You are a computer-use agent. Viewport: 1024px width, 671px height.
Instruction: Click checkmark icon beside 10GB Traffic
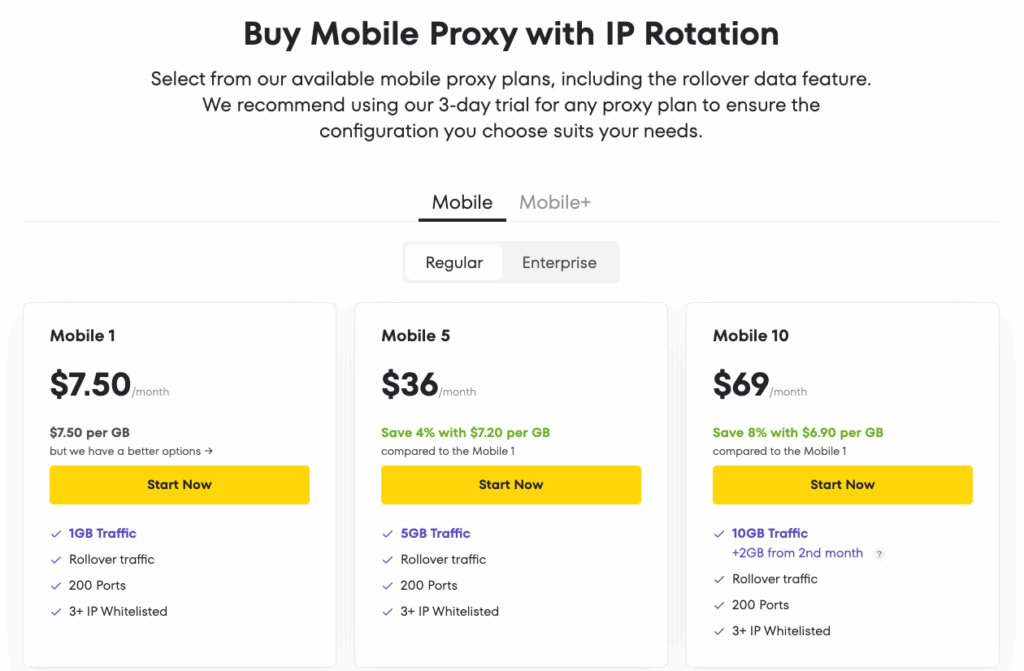720,534
